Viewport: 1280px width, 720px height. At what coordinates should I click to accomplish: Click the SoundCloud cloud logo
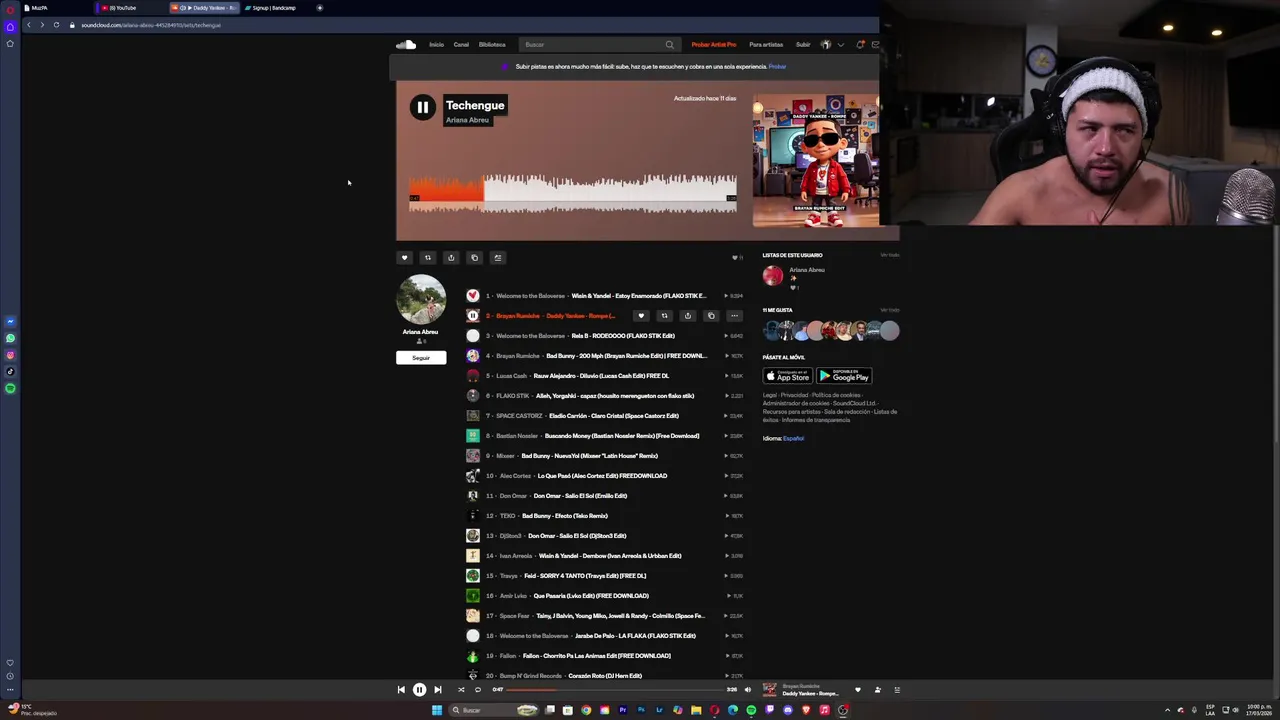tap(405, 44)
